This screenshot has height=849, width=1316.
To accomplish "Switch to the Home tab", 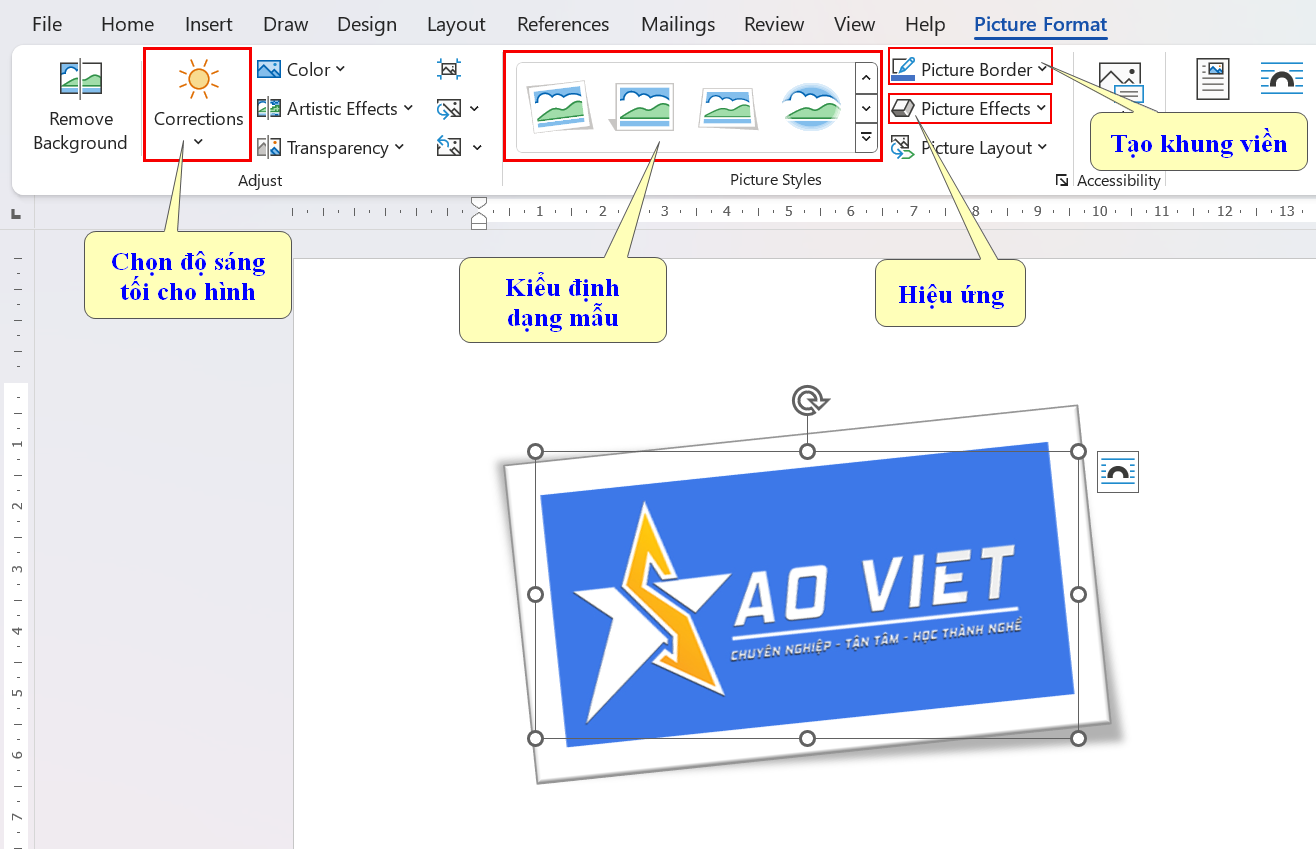I will pyautogui.click(x=128, y=24).
